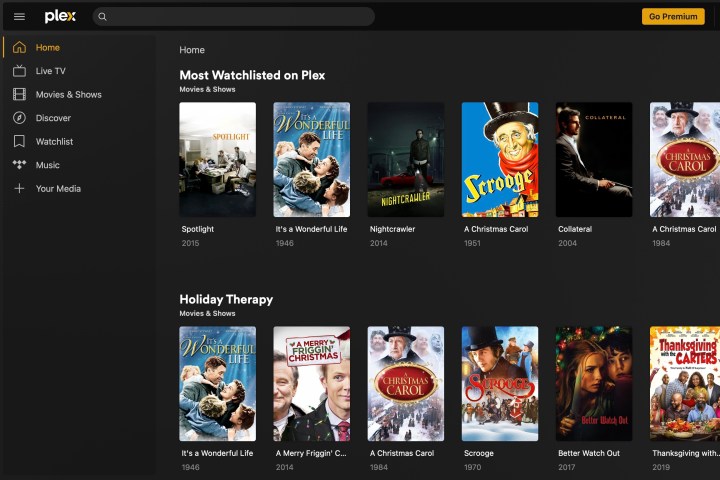
Task: Click the Your Media plus icon
Action: tap(19, 189)
